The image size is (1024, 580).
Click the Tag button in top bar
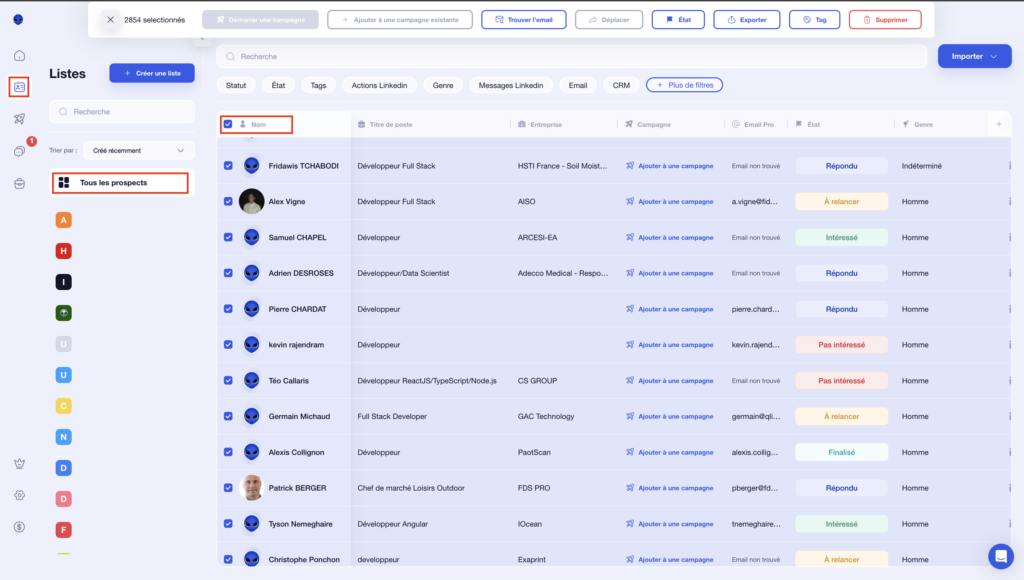tap(814, 20)
